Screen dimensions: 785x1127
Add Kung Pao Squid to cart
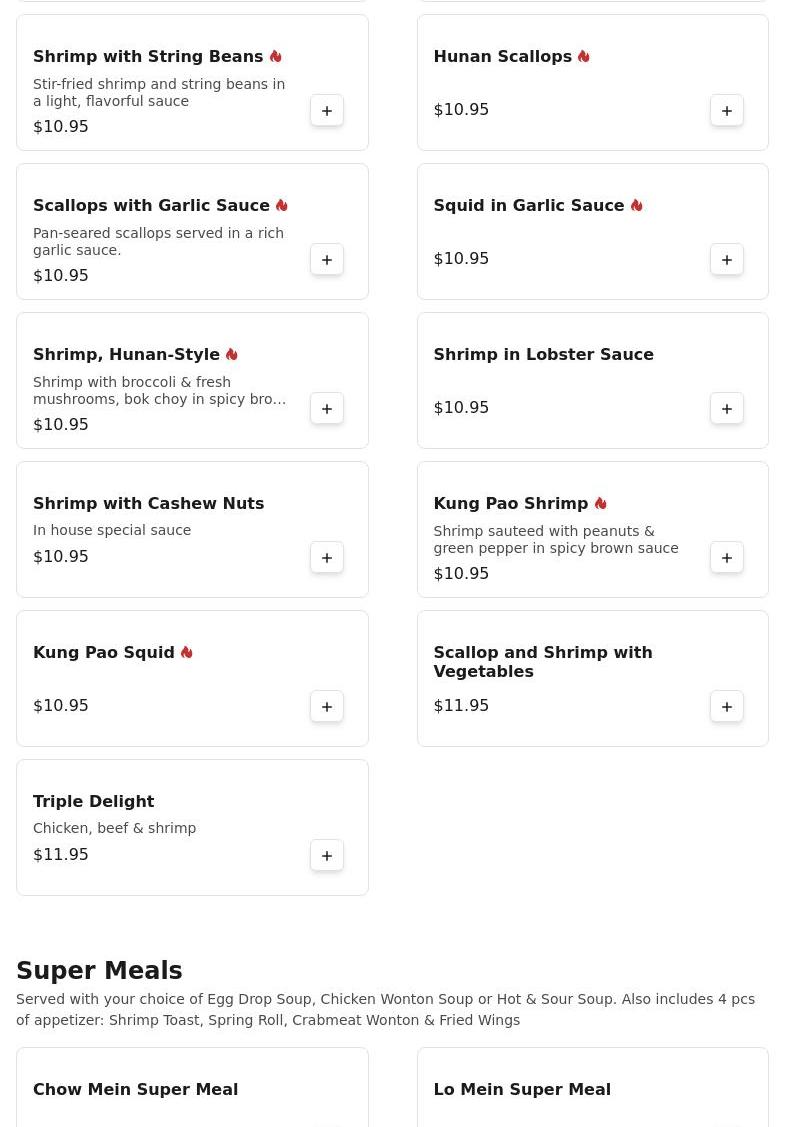tap(327, 707)
